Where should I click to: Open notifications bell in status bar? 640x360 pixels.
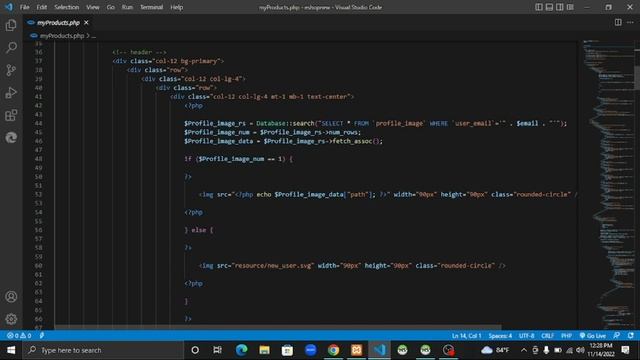pyautogui.click(x=631, y=336)
